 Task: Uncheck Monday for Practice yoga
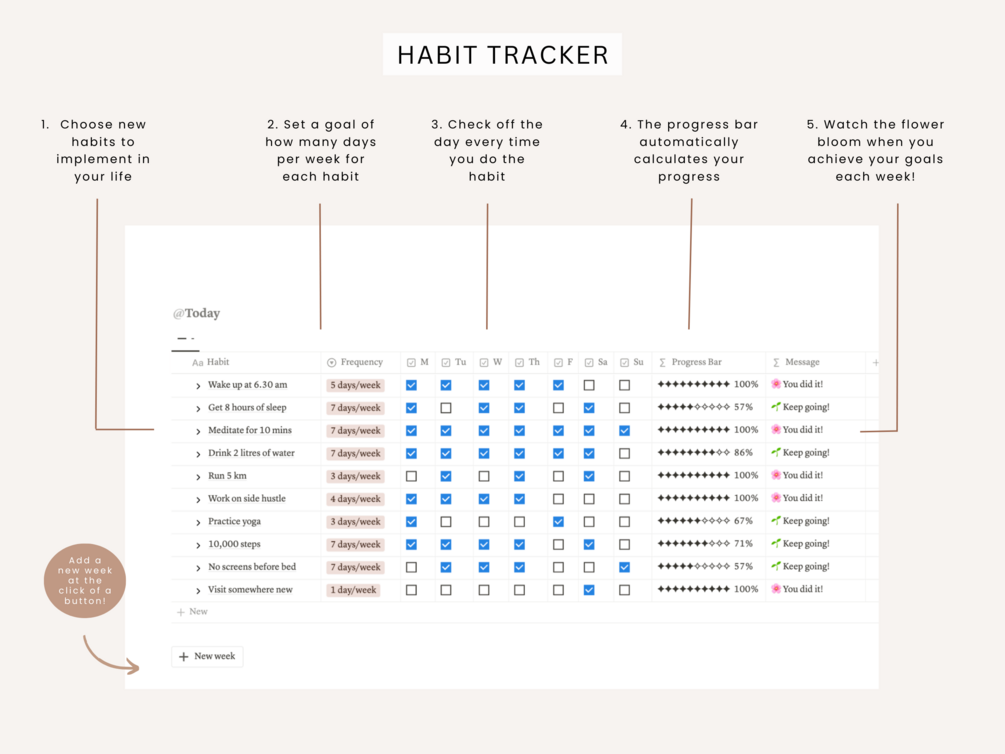tap(411, 522)
